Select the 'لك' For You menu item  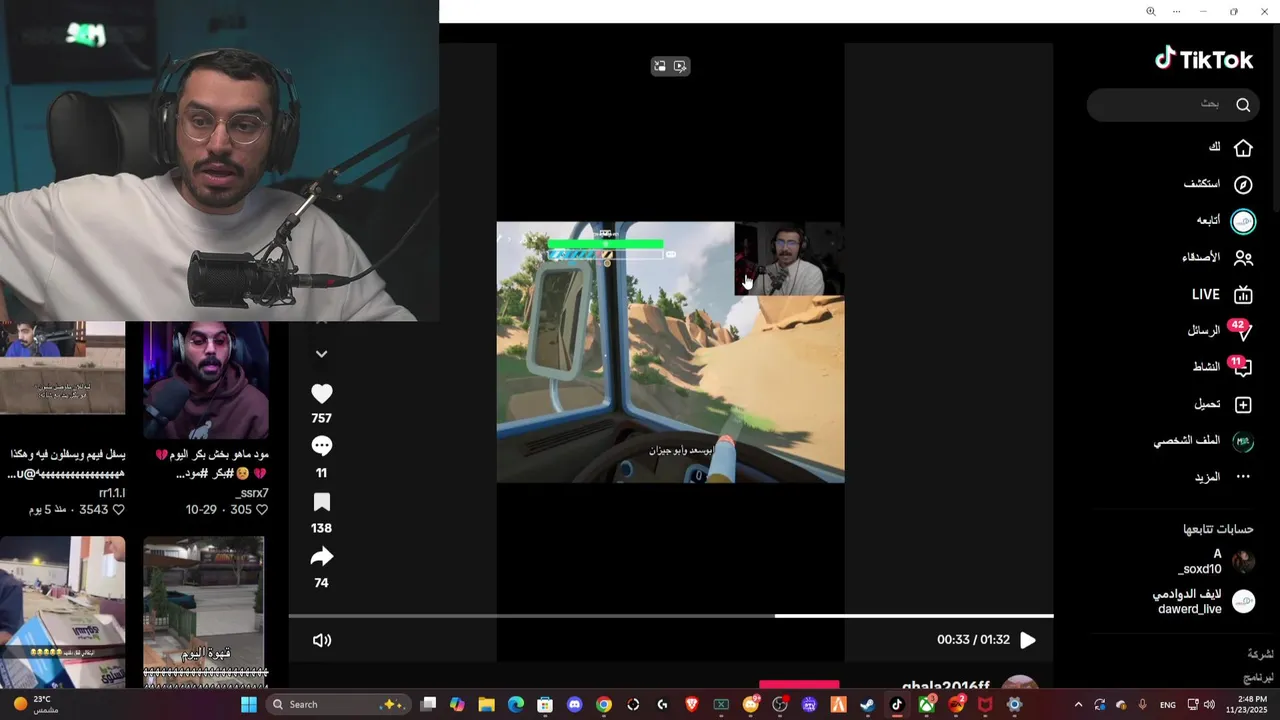tap(1214, 148)
